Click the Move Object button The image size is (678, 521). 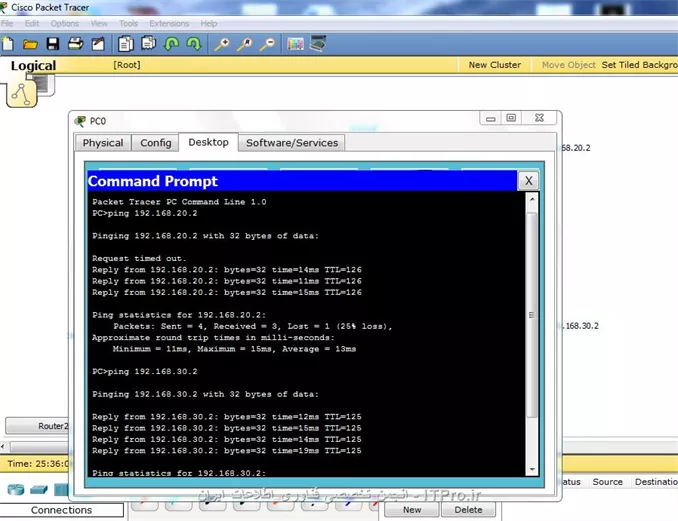click(x=569, y=65)
